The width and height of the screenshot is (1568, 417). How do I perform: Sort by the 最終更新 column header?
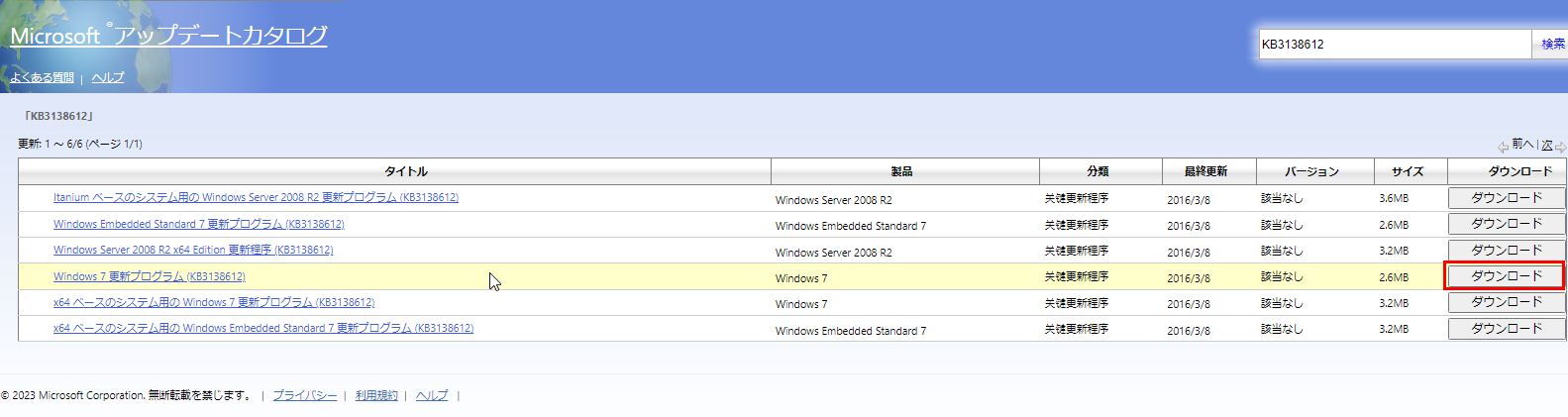(x=1209, y=171)
